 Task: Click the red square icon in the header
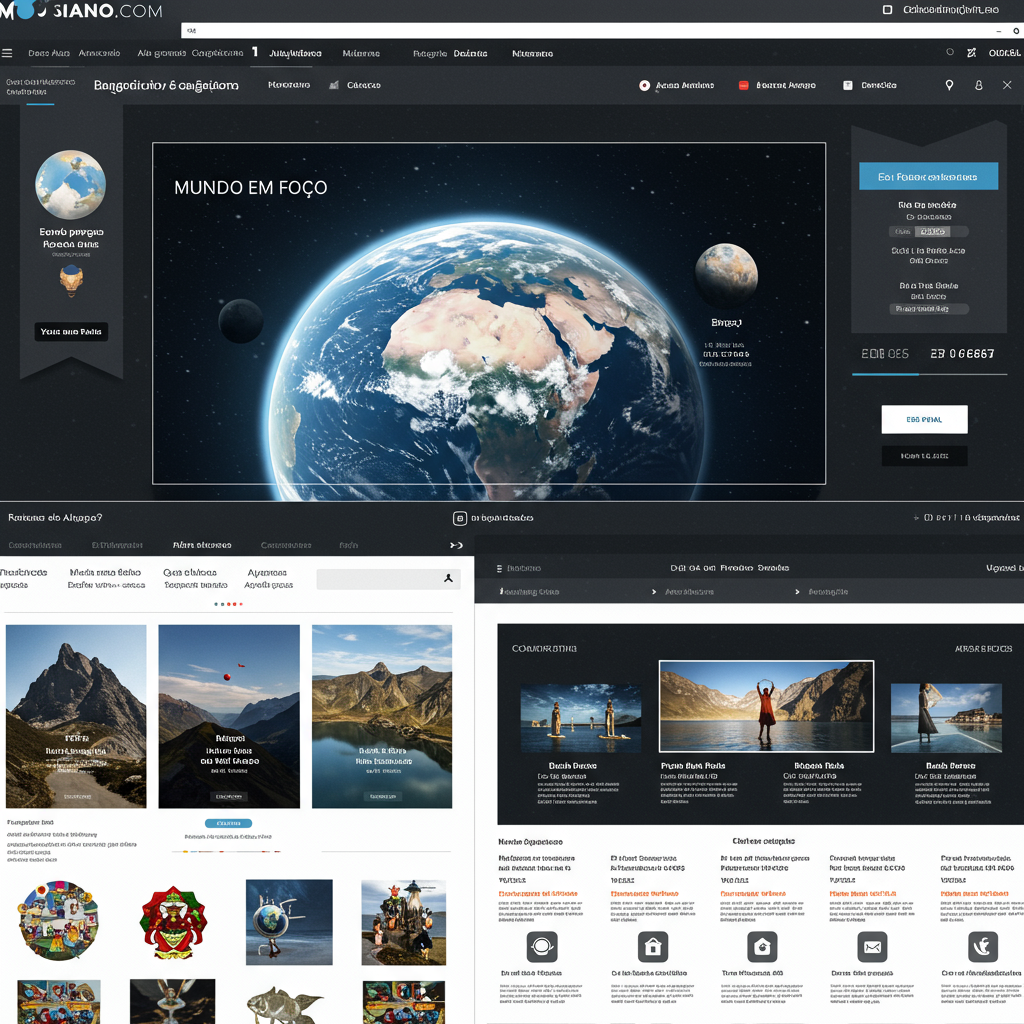point(743,86)
